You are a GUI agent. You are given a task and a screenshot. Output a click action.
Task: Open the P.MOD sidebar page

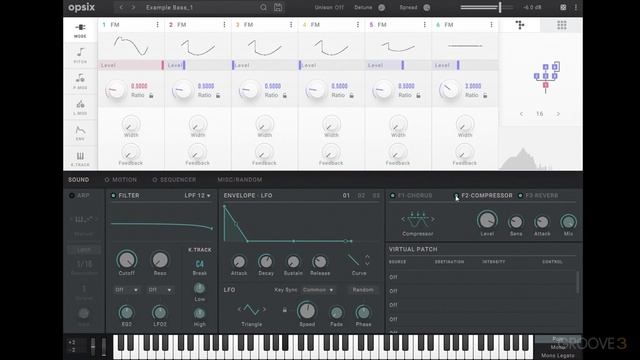click(80, 81)
